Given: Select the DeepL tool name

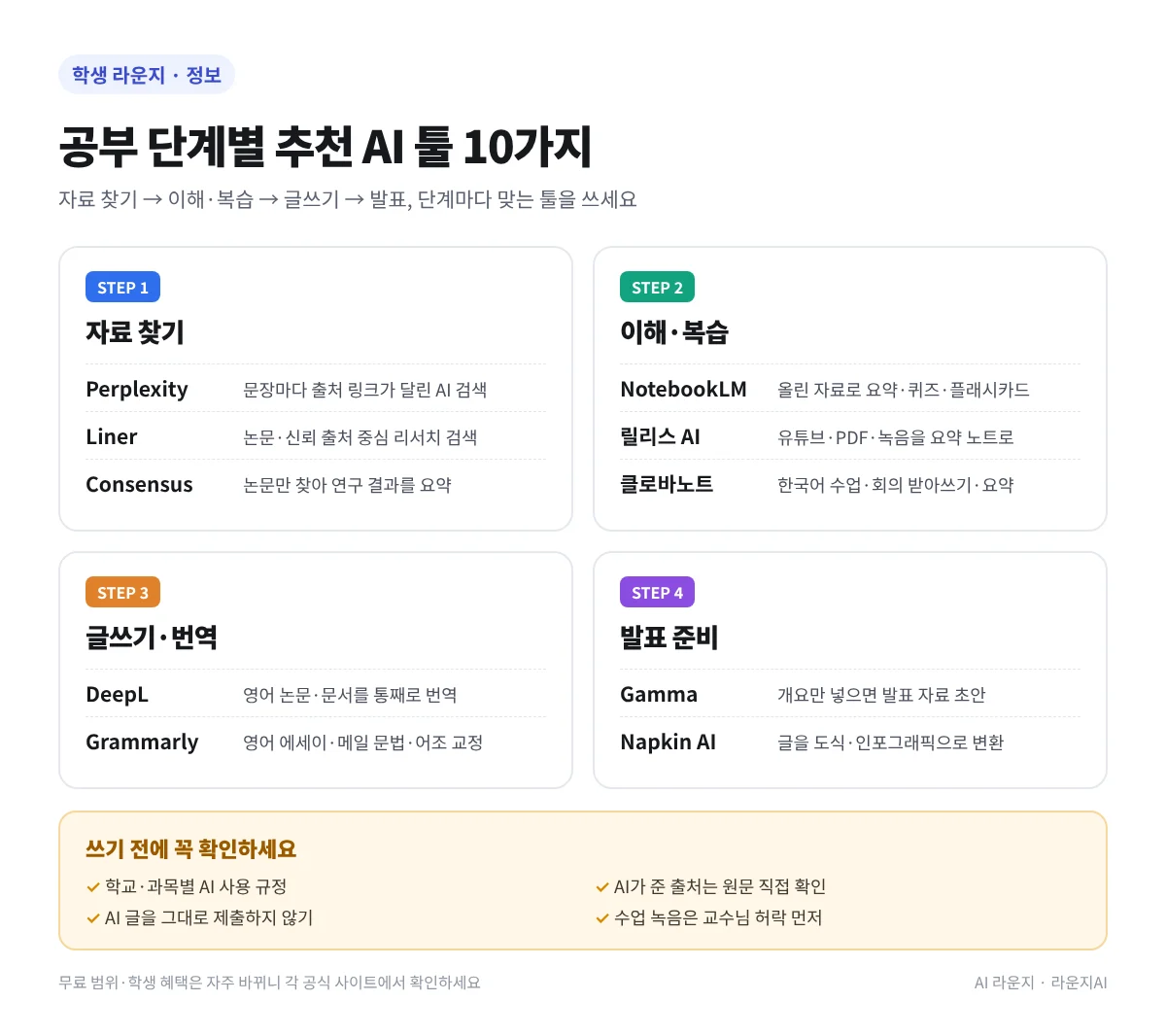Looking at the screenshot, I should (117, 694).
